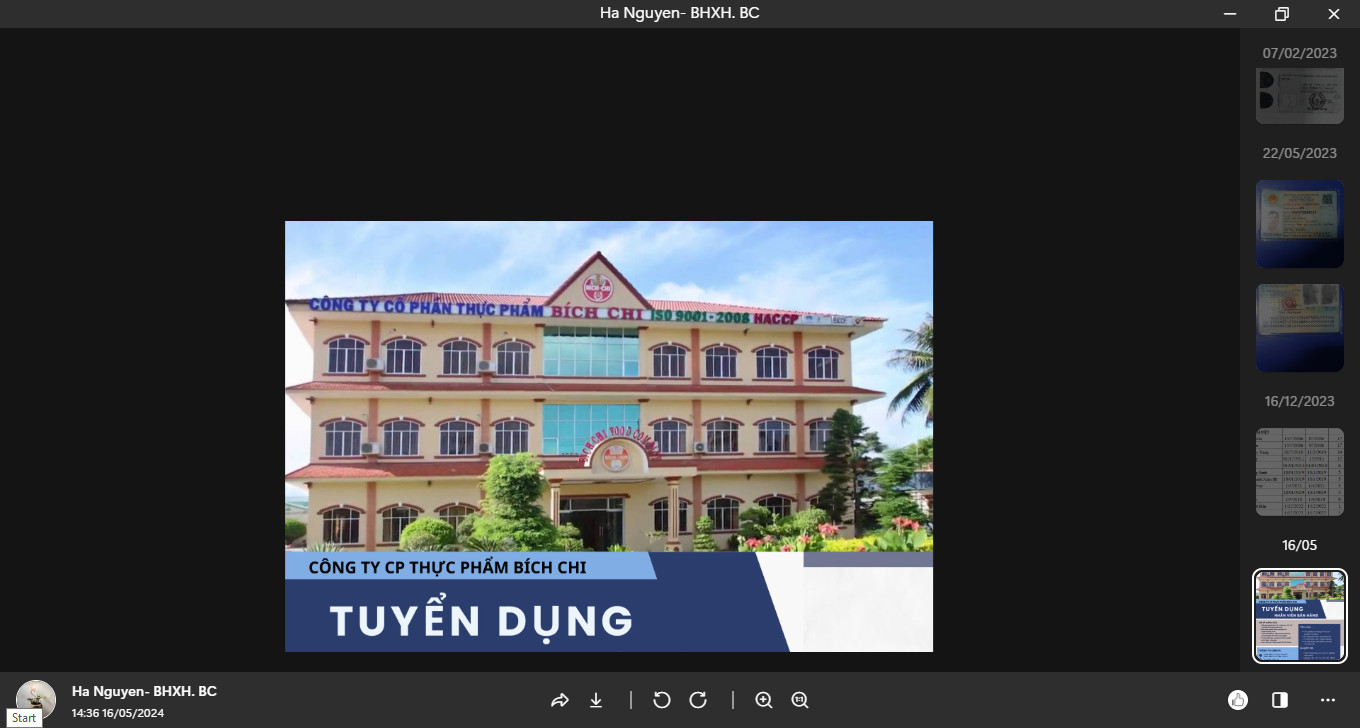
Task: Download the current image
Action: click(595, 700)
